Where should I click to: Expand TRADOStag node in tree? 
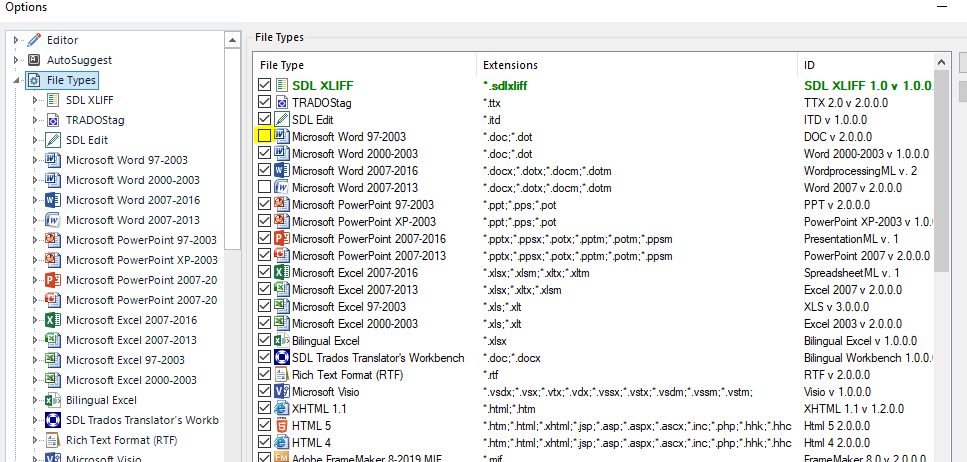coord(35,120)
